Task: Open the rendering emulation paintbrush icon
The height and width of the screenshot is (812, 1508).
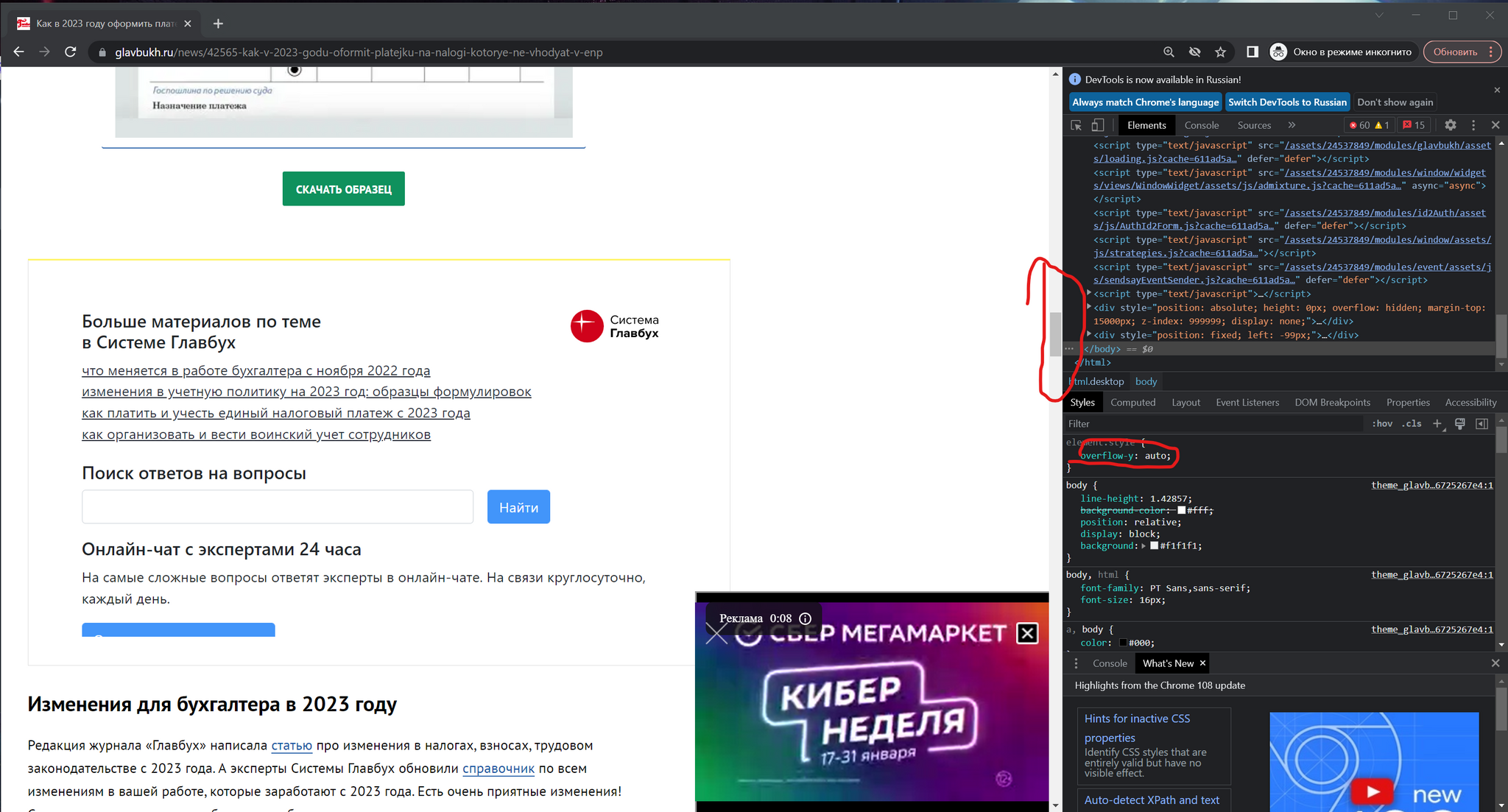Action: (1459, 423)
